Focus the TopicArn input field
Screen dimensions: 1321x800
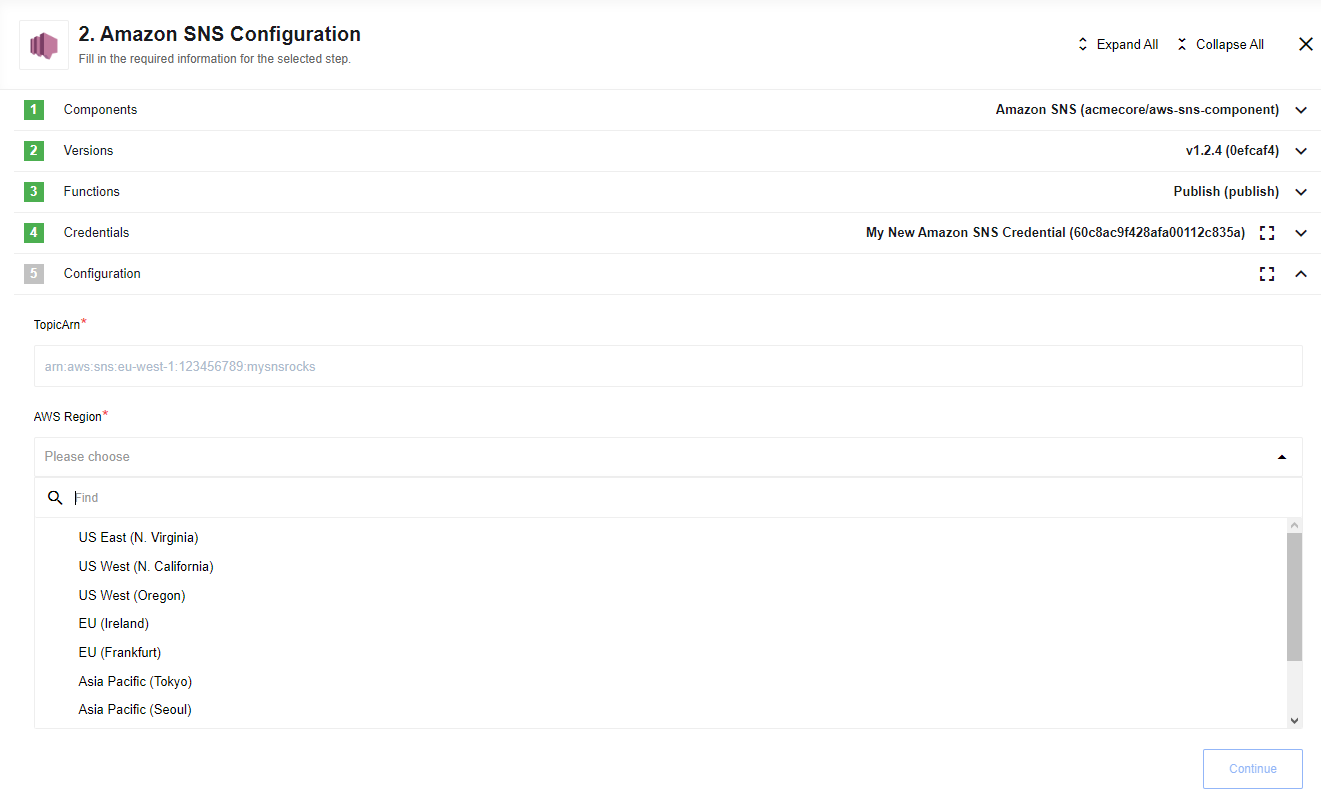point(668,366)
